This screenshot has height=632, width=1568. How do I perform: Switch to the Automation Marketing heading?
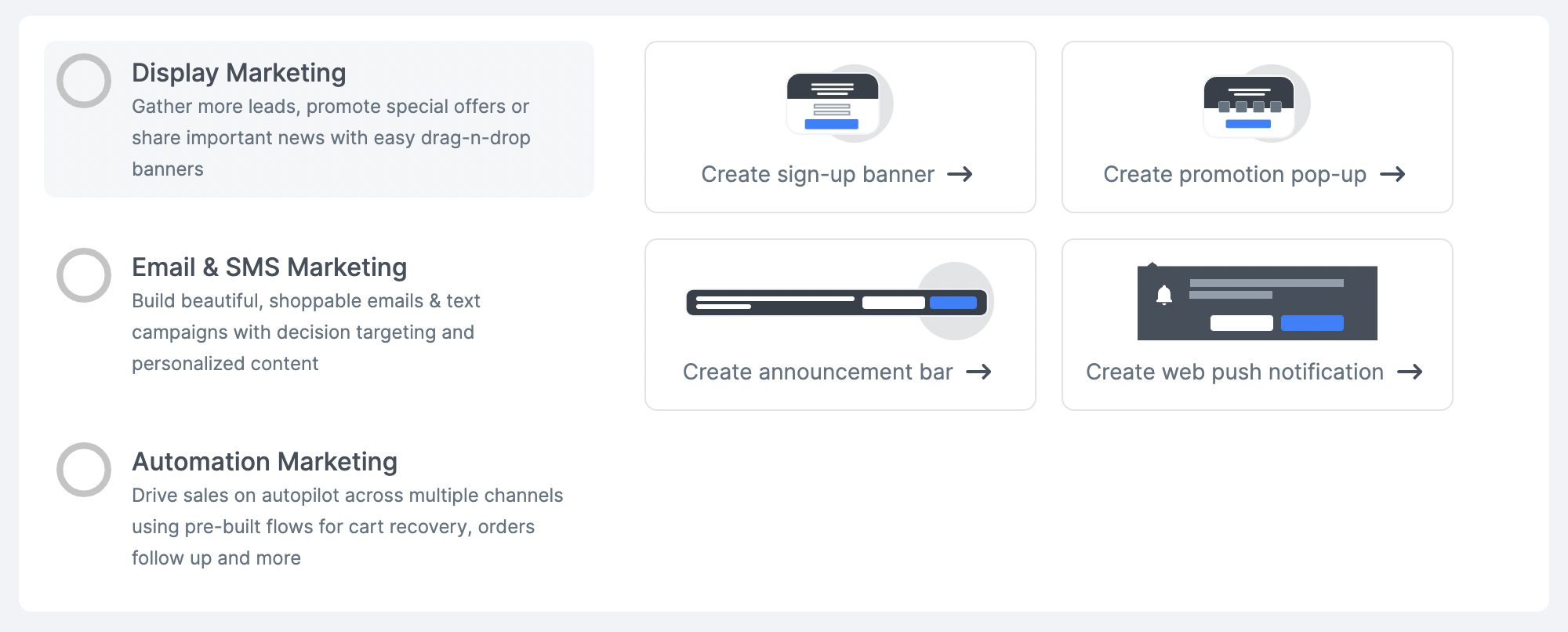pyautogui.click(x=265, y=462)
